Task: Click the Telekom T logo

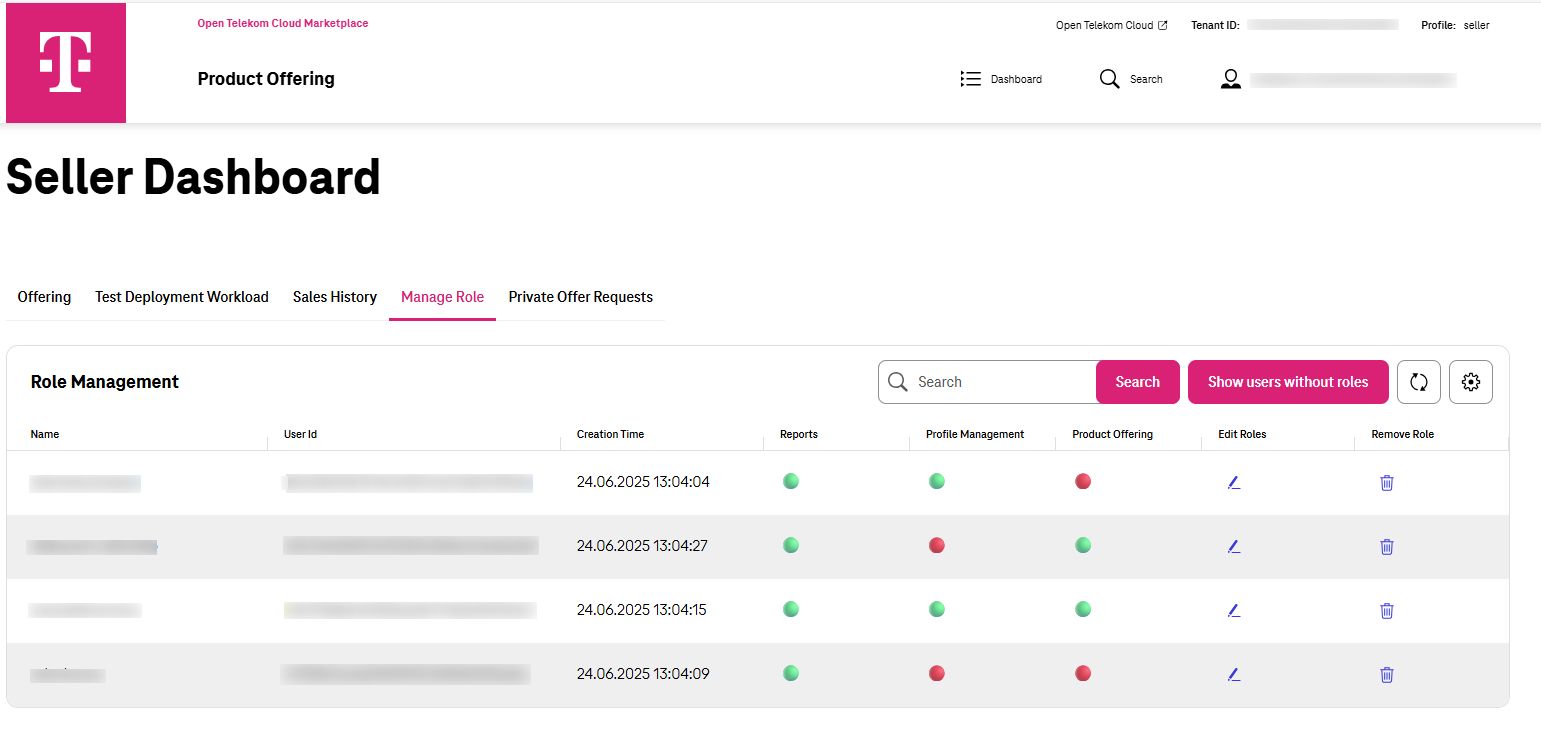Action: click(66, 63)
